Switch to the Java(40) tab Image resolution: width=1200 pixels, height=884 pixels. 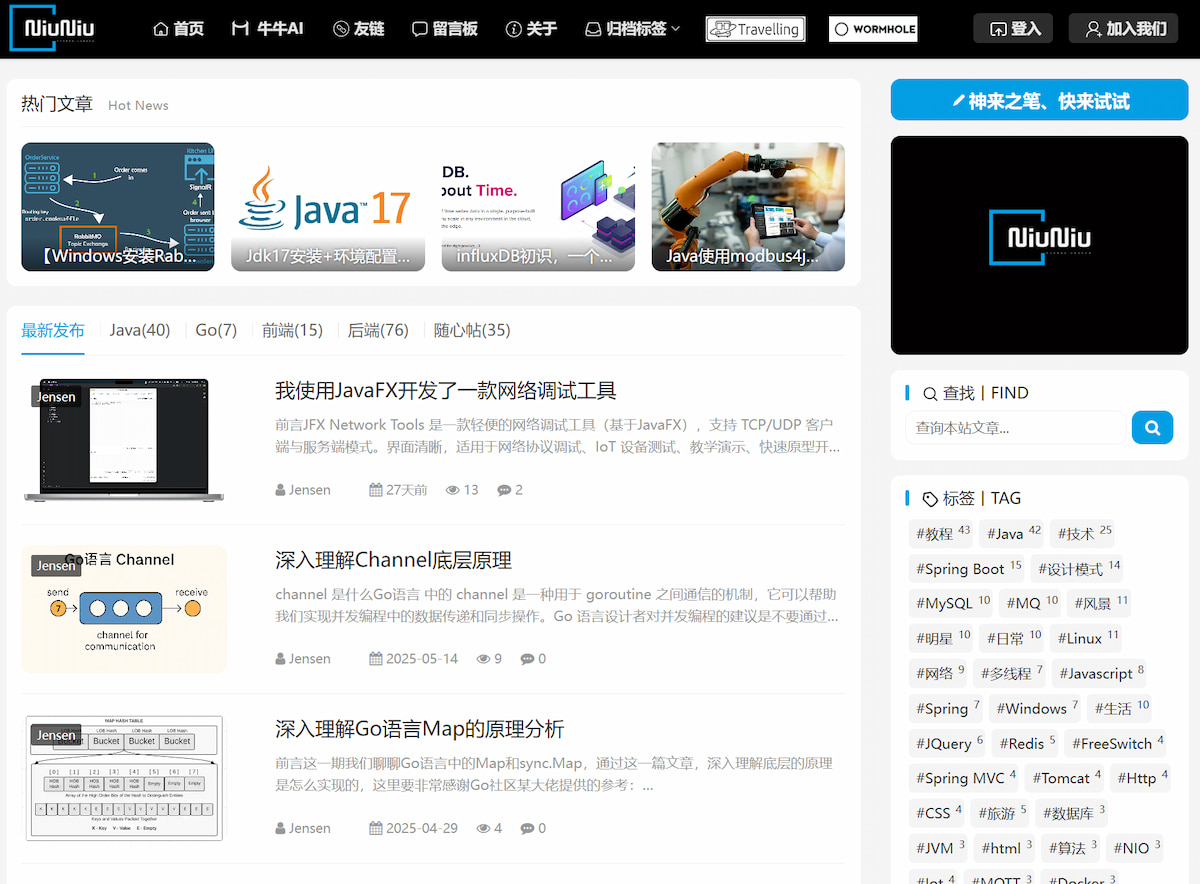click(140, 330)
